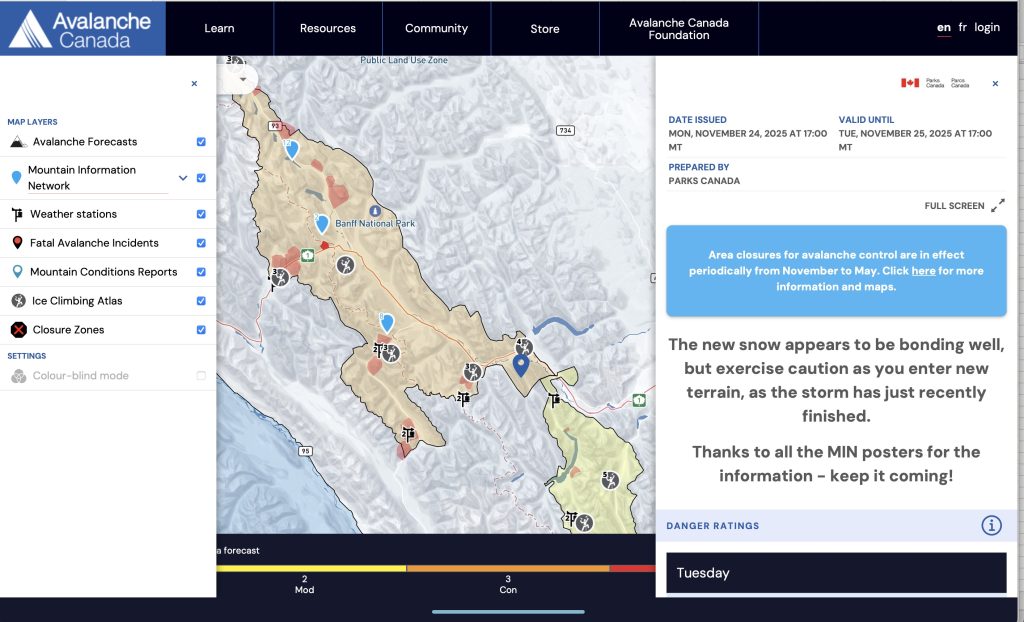Close the map layers panel

click(194, 84)
